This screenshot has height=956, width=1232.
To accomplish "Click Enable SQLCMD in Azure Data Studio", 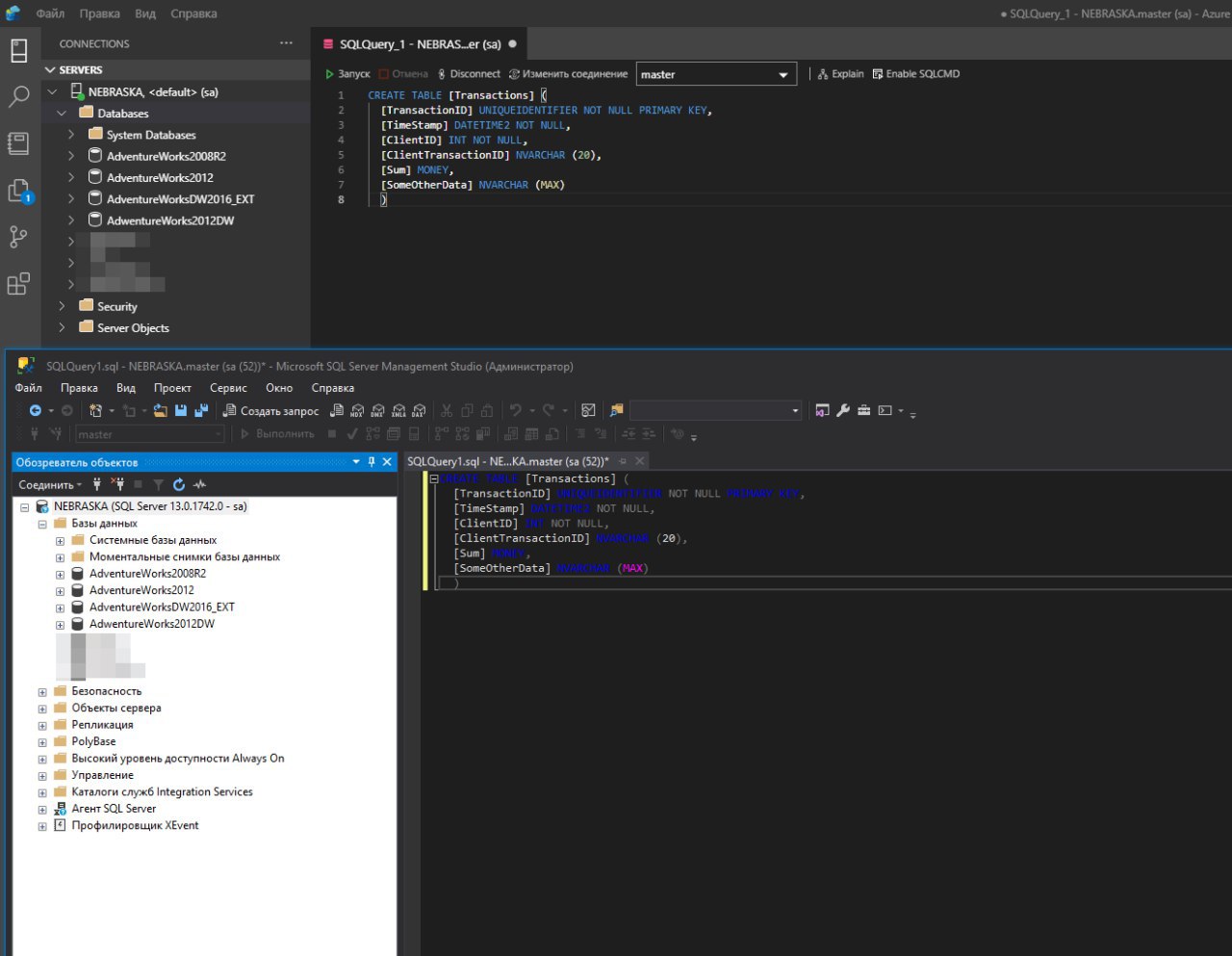I will (915, 74).
